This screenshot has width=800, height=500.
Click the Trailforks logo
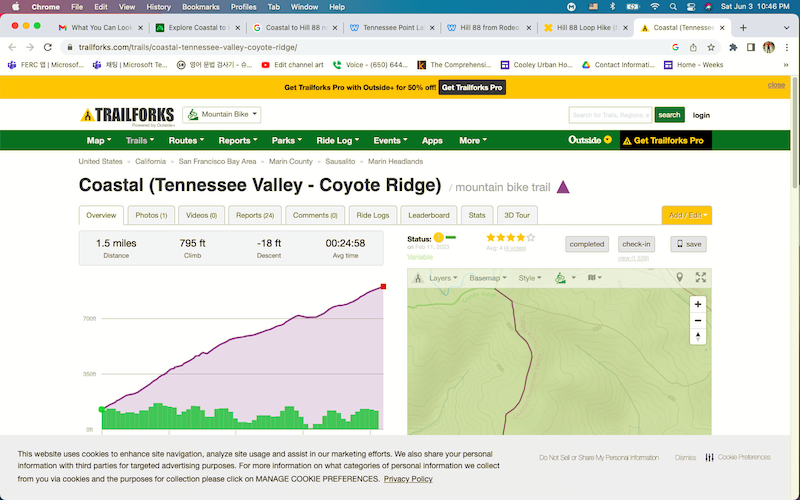click(127, 115)
